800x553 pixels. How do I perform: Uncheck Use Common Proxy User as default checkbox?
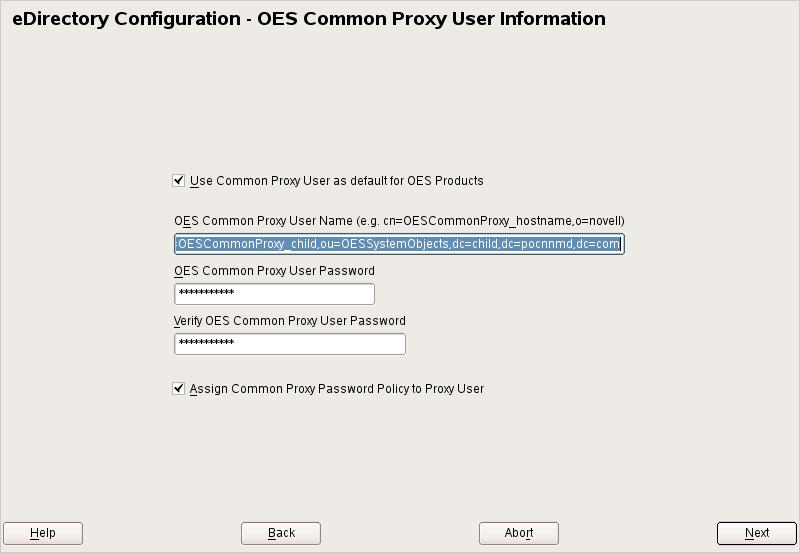[179, 181]
